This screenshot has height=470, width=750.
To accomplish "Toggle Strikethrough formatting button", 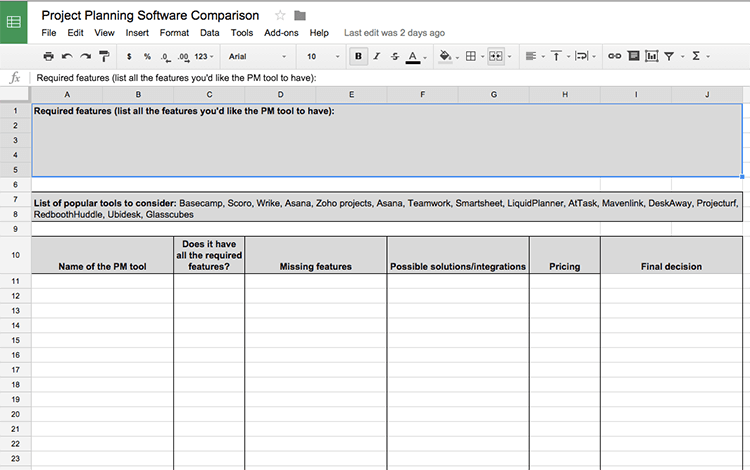I will 395,56.
